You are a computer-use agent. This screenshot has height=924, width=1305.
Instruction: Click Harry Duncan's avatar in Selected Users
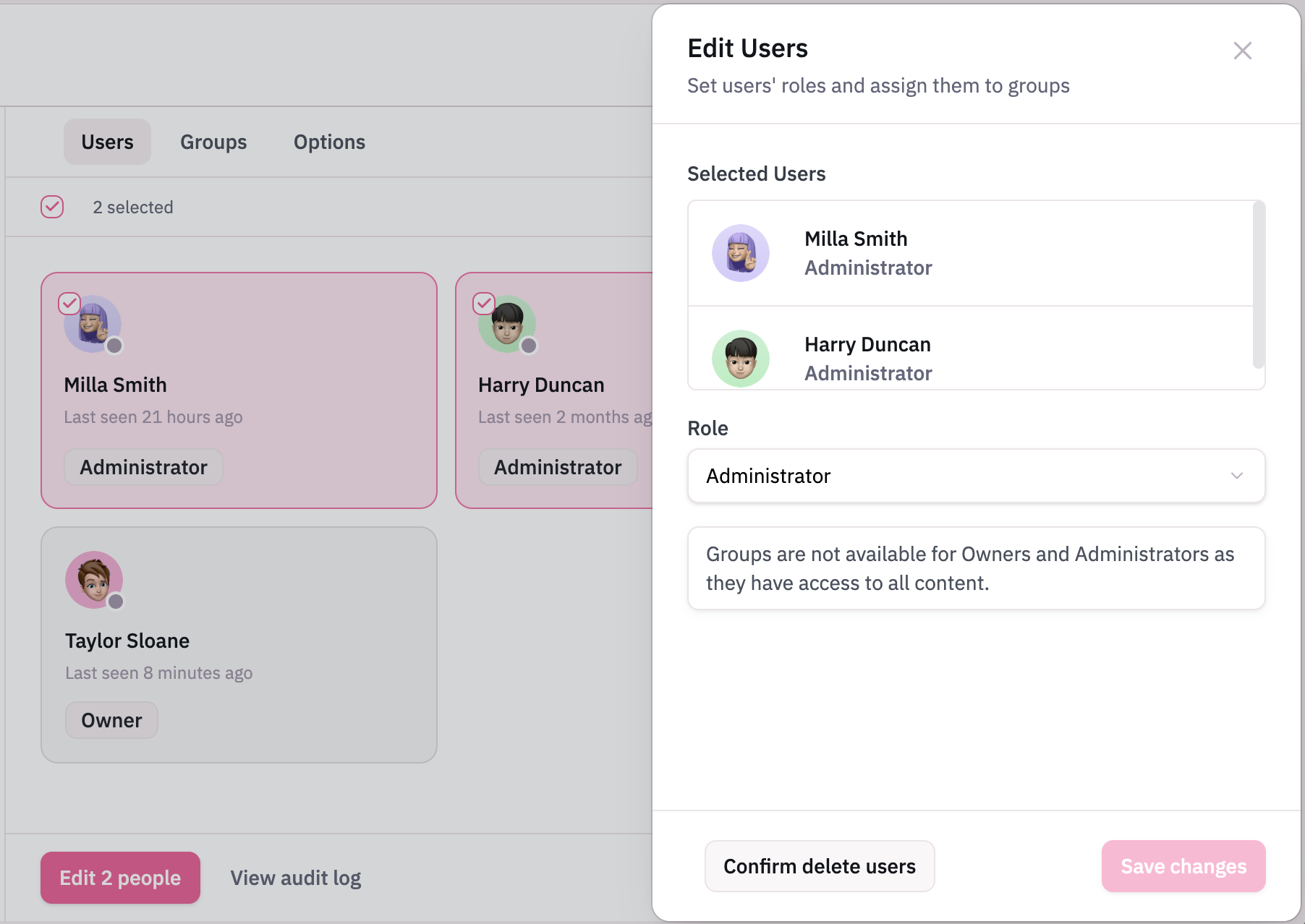tap(740, 359)
